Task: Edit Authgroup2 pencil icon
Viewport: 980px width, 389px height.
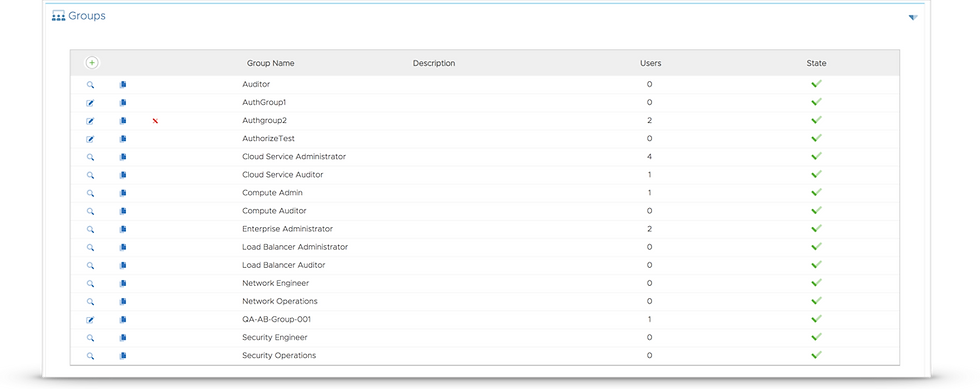Action: pos(90,121)
